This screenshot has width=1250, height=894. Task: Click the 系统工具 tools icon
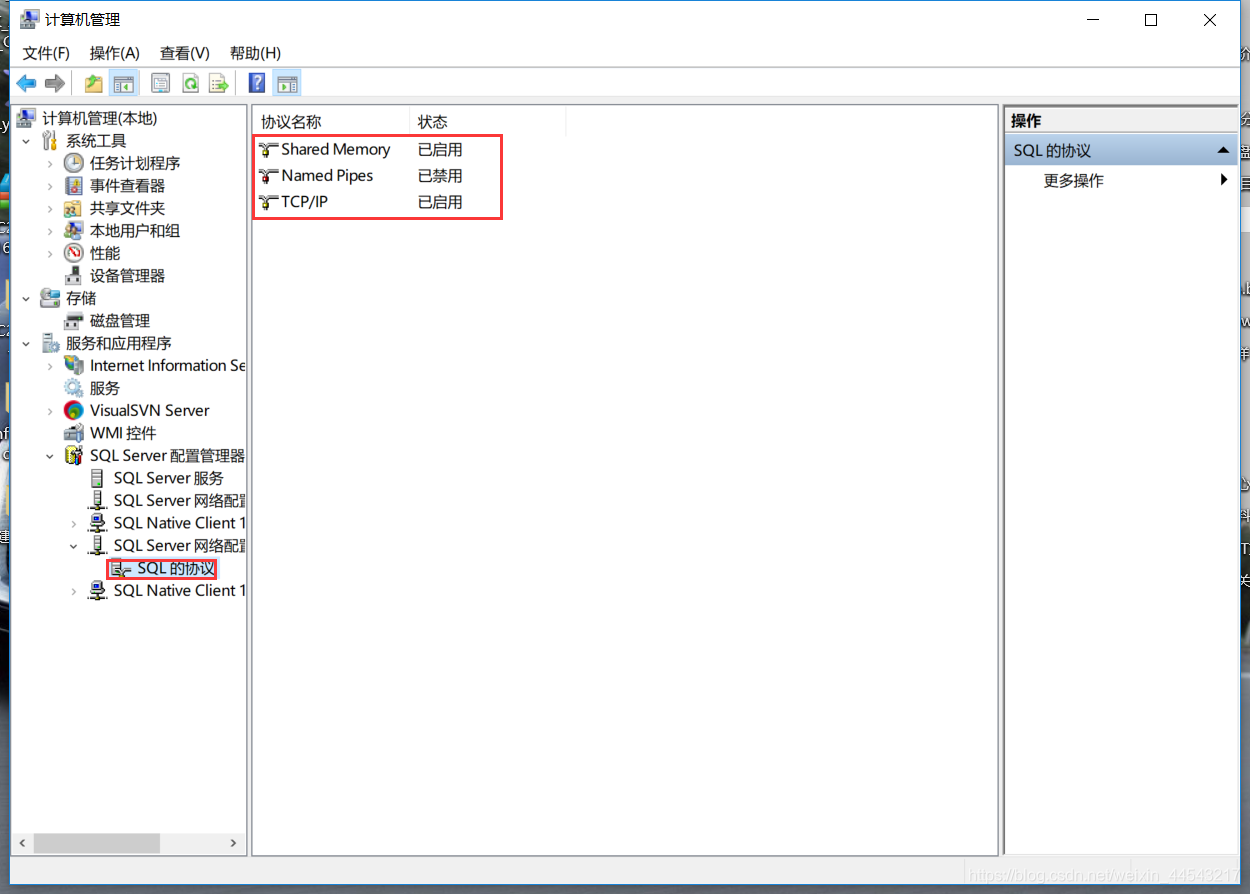click(50, 141)
